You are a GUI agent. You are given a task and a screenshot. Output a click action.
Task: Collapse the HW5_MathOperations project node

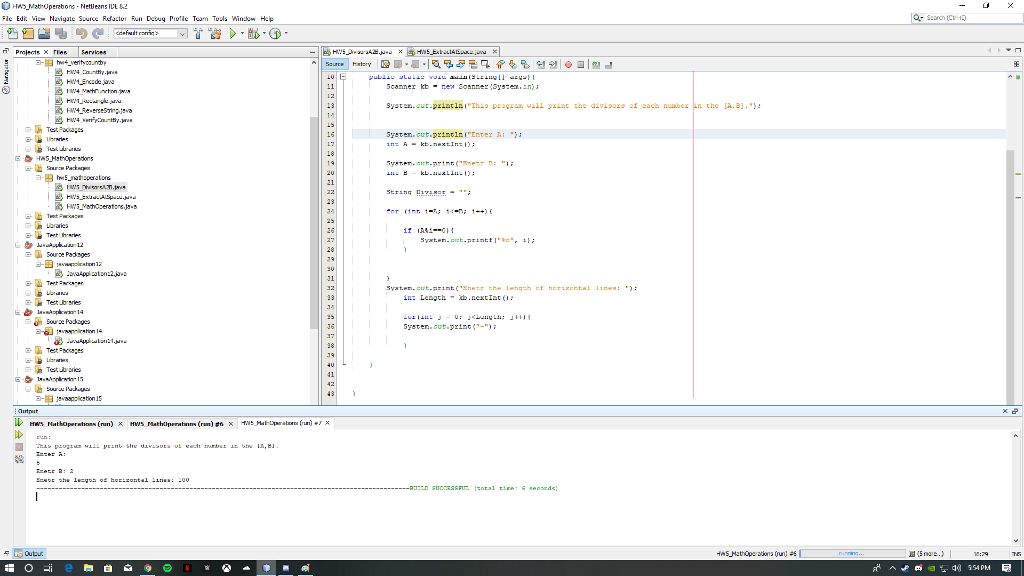(15, 158)
